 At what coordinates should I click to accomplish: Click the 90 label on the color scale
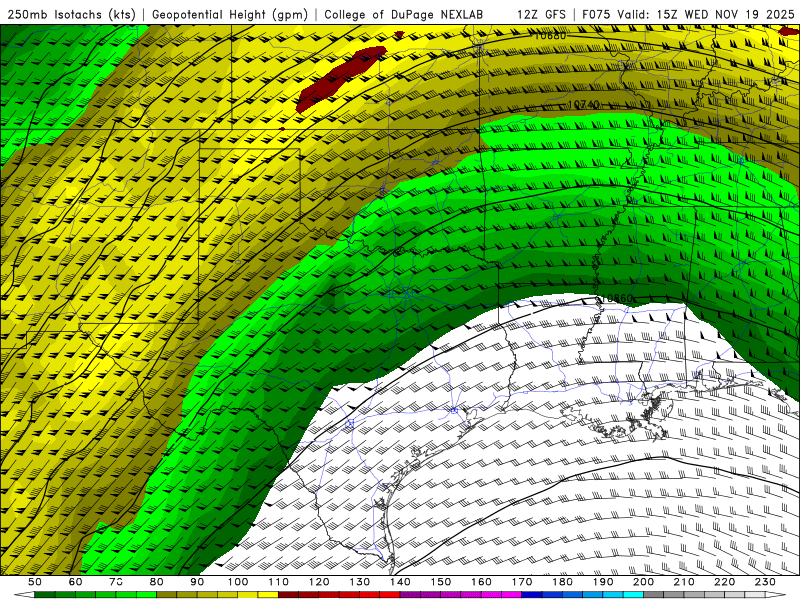[197, 582]
